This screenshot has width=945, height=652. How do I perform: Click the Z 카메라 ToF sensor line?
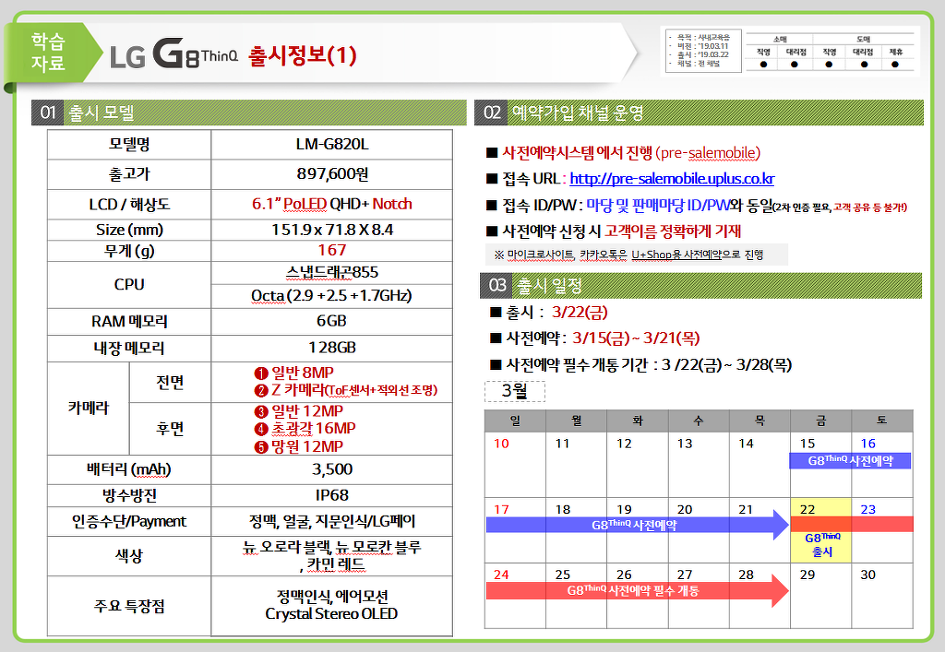click(x=345, y=390)
